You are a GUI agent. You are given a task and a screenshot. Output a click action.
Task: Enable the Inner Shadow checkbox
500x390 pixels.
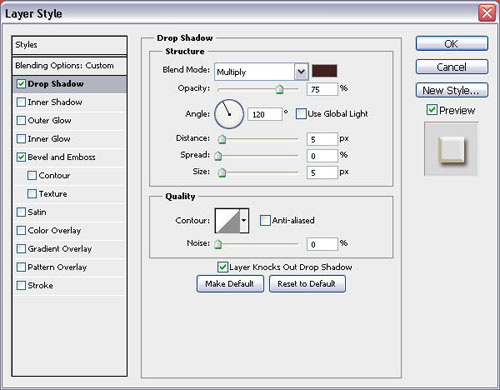coord(21,102)
